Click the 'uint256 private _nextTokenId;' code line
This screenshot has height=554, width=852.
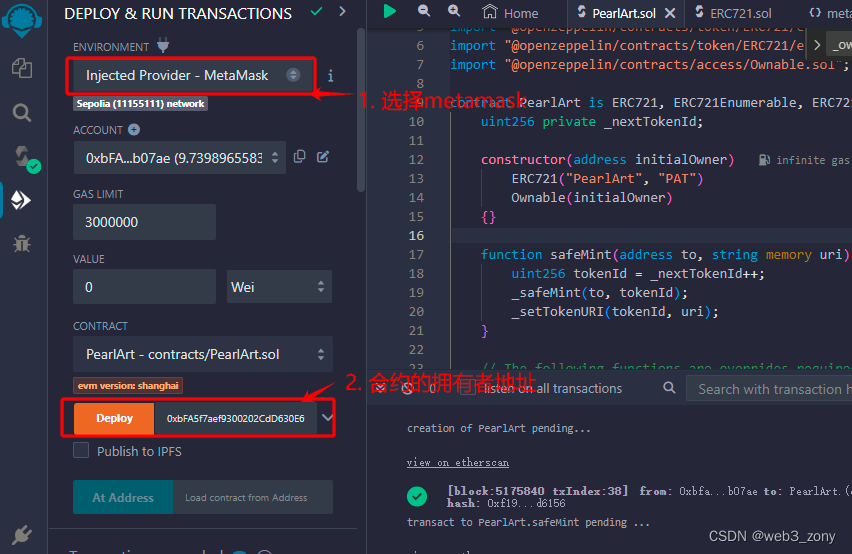pyautogui.click(x=592, y=122)
